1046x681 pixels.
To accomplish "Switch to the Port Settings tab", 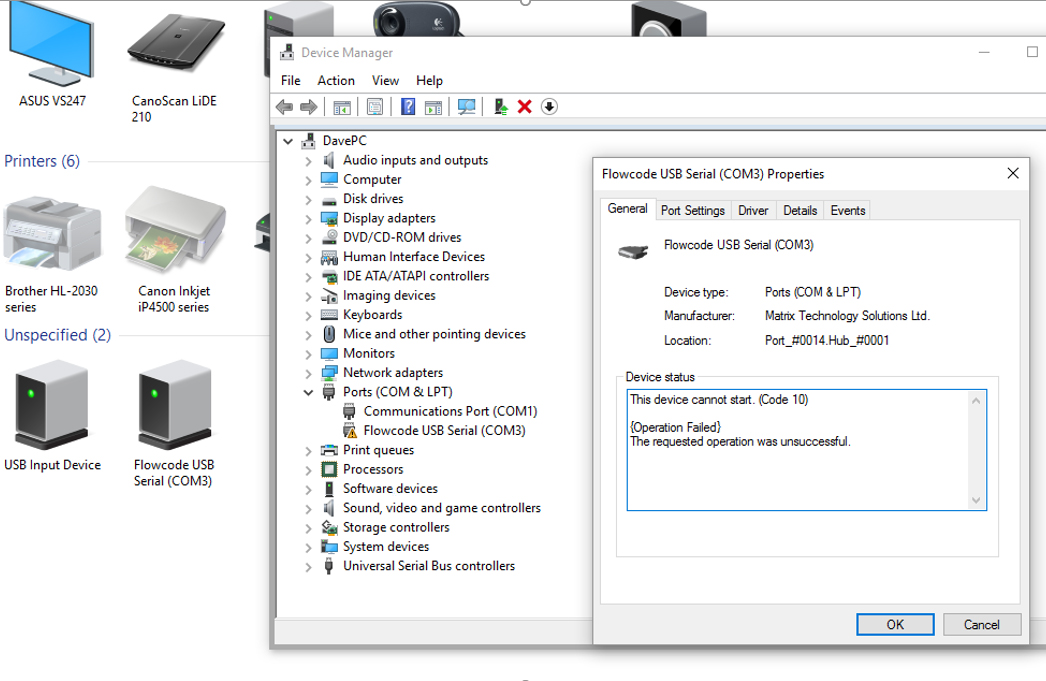I will (x=693, y=211).
